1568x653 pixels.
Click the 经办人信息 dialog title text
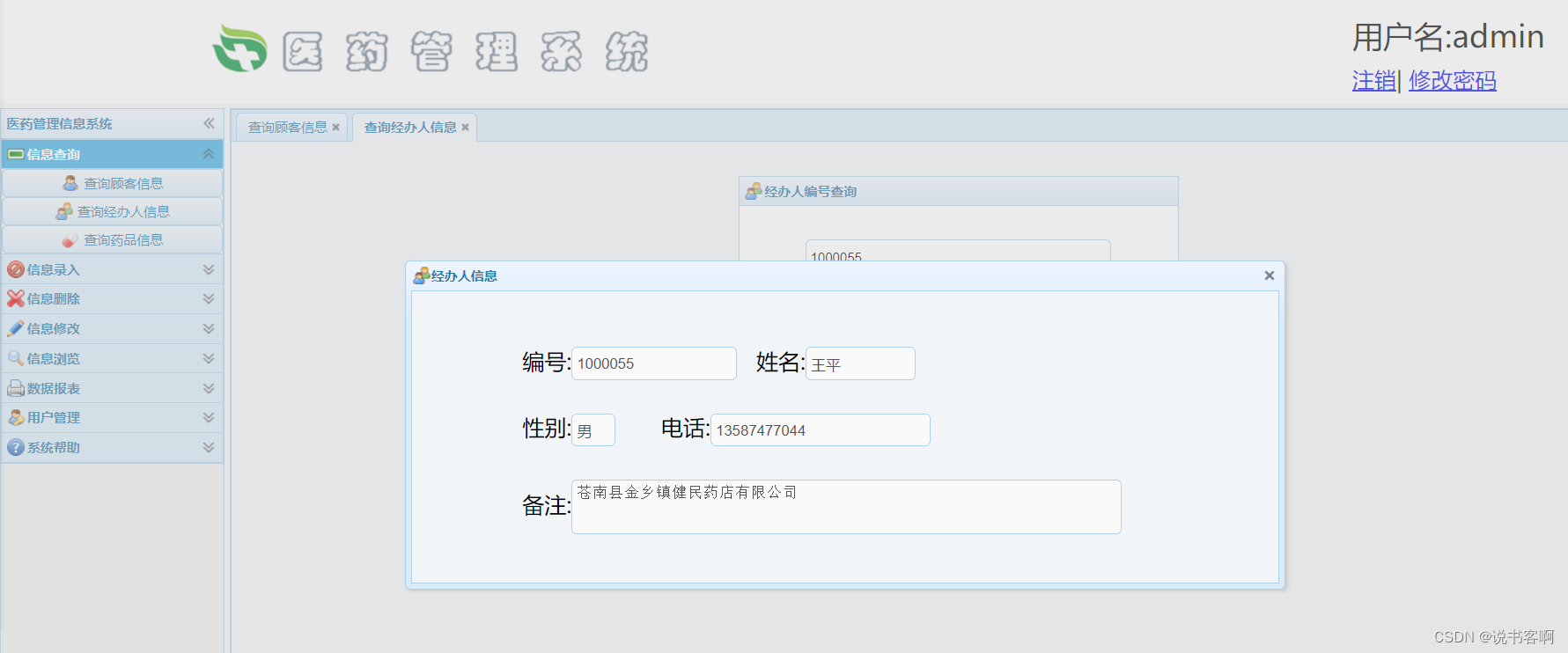(464, 275)
